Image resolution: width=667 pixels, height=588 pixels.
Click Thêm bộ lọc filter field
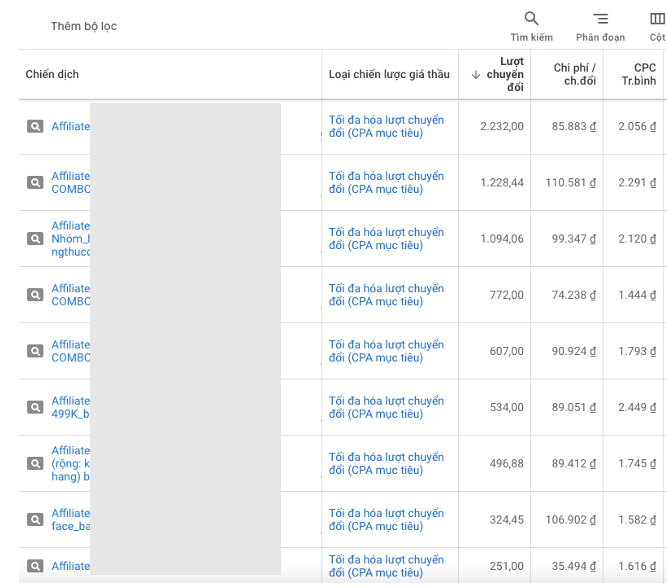pyautogui.click(x=84, y=26)
